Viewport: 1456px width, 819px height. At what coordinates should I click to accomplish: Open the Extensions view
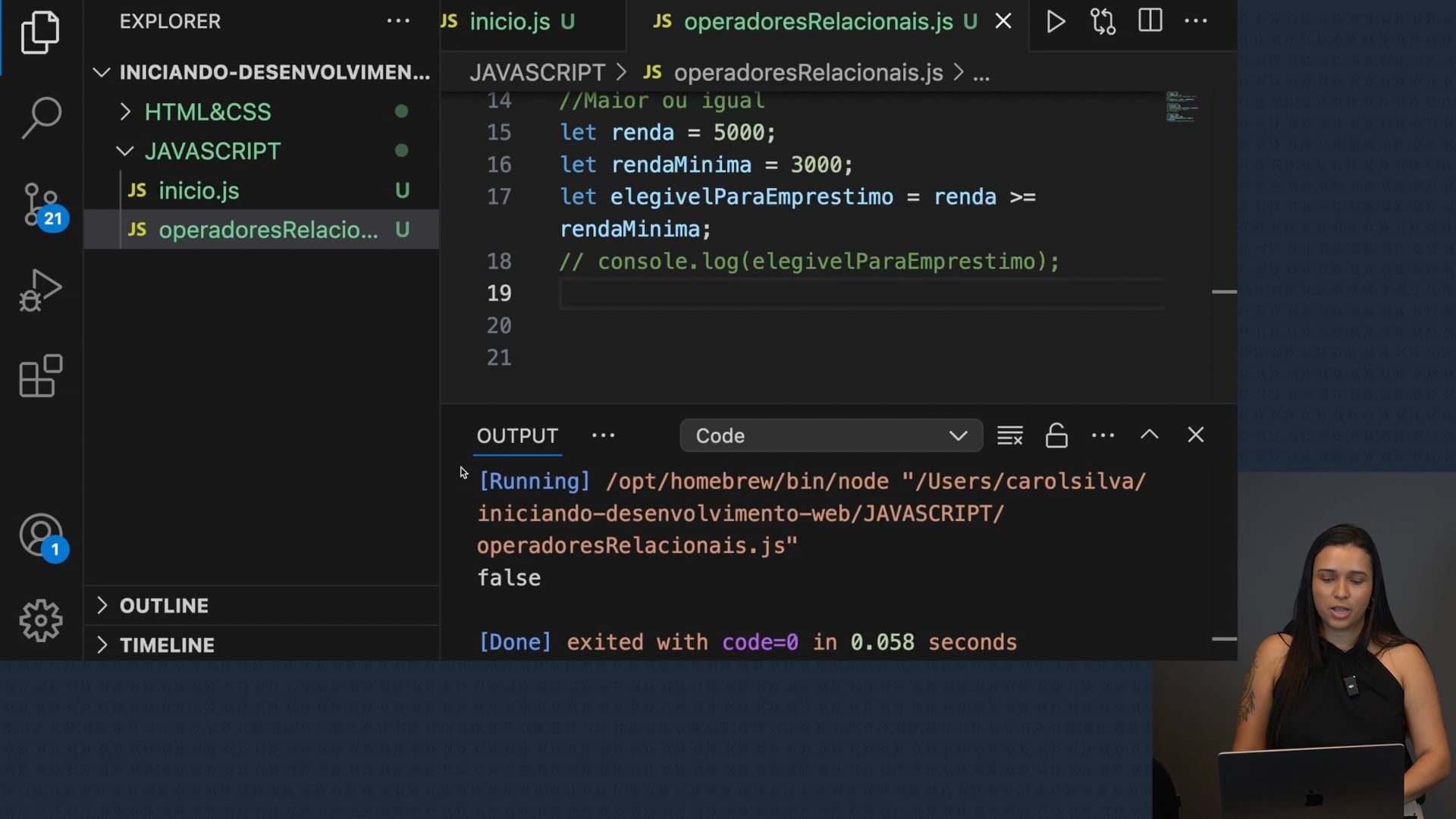point(41,376)
